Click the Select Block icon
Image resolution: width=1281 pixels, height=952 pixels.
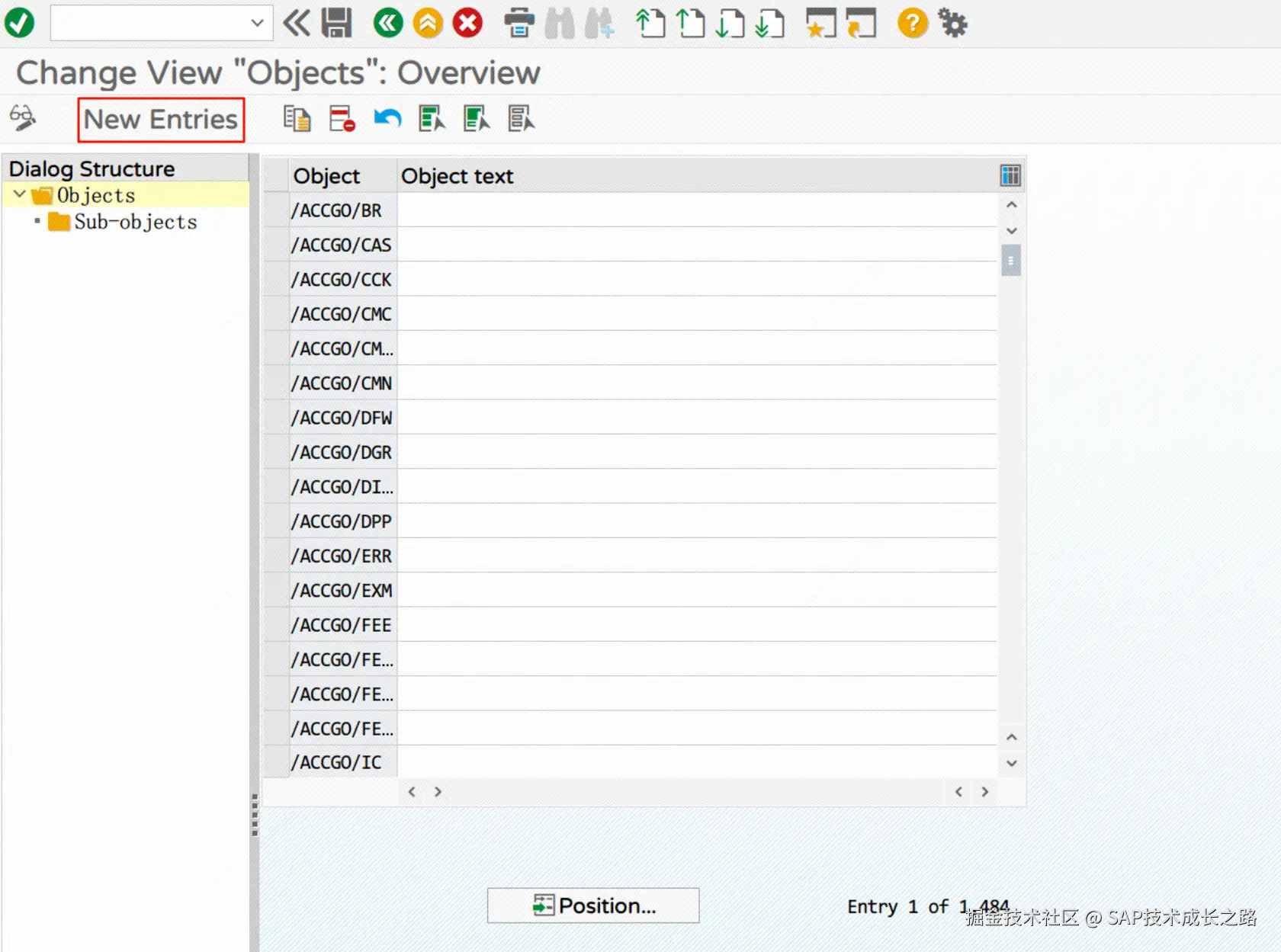[477, 119]
